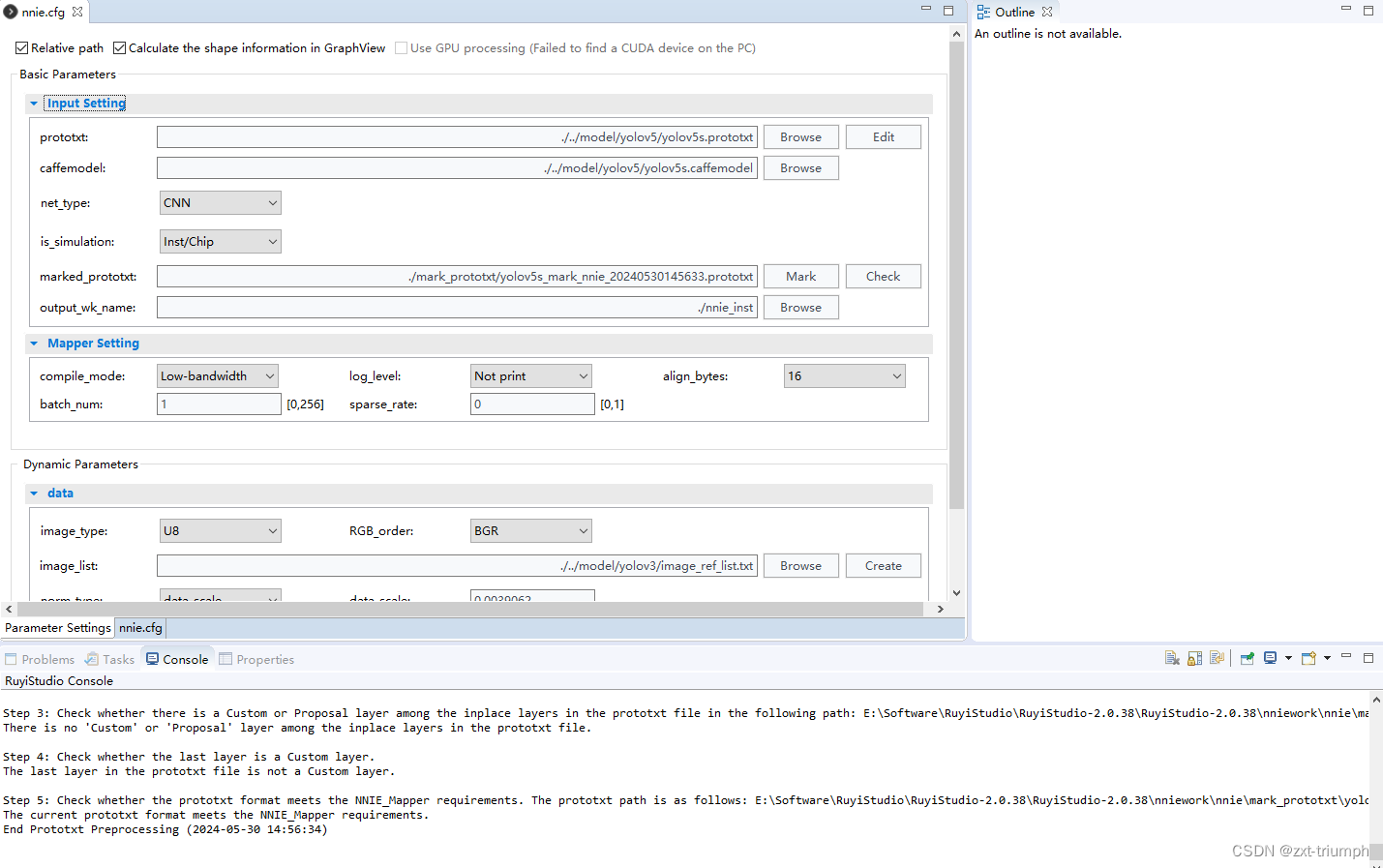
Task: Maximize the Outline view
Action: coord(1368,11)
